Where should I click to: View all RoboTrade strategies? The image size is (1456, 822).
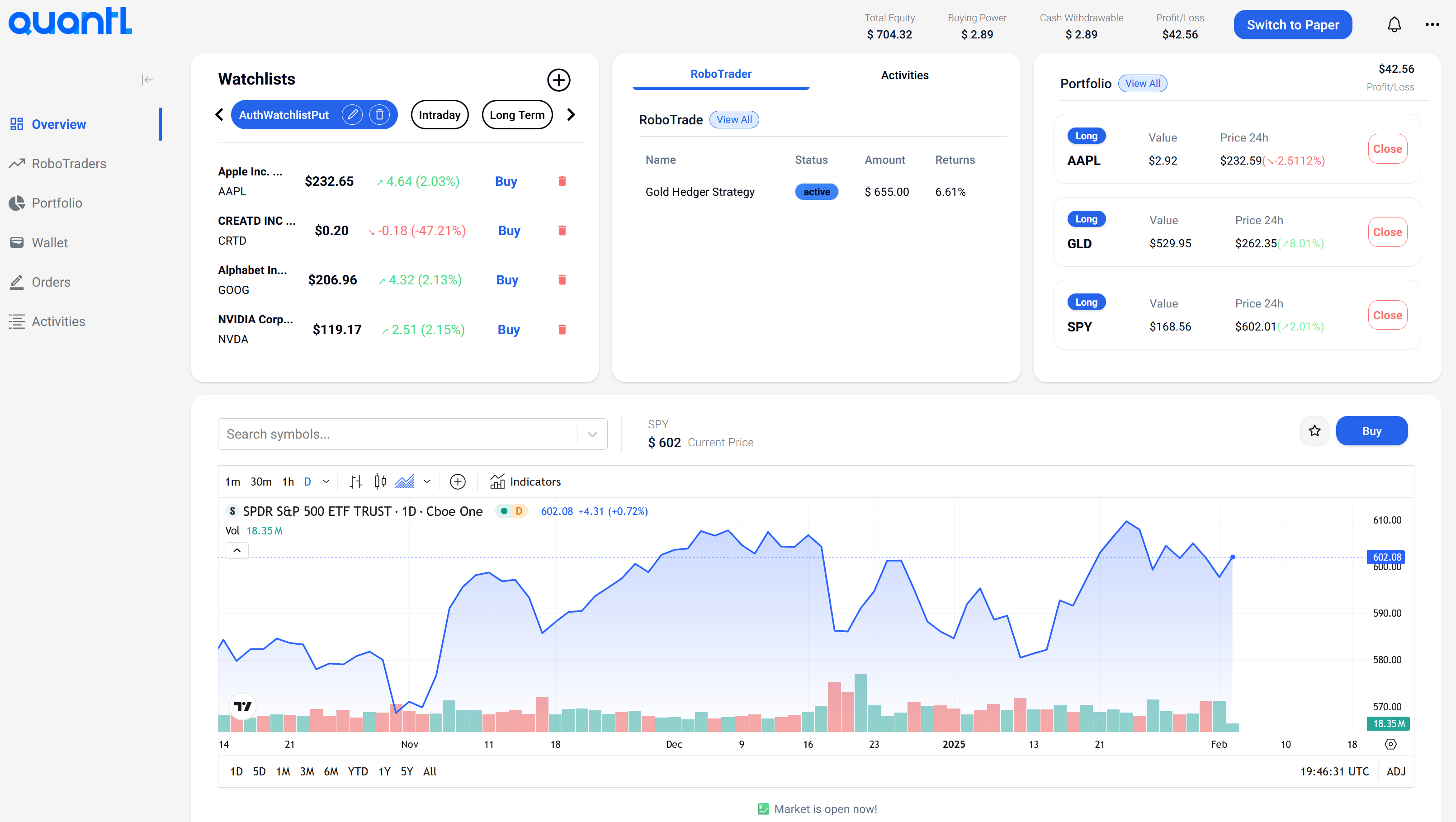[733, 119]
